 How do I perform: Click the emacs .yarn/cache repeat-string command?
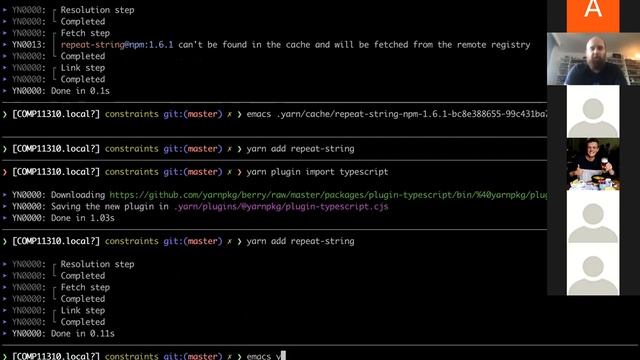(397, 114)
